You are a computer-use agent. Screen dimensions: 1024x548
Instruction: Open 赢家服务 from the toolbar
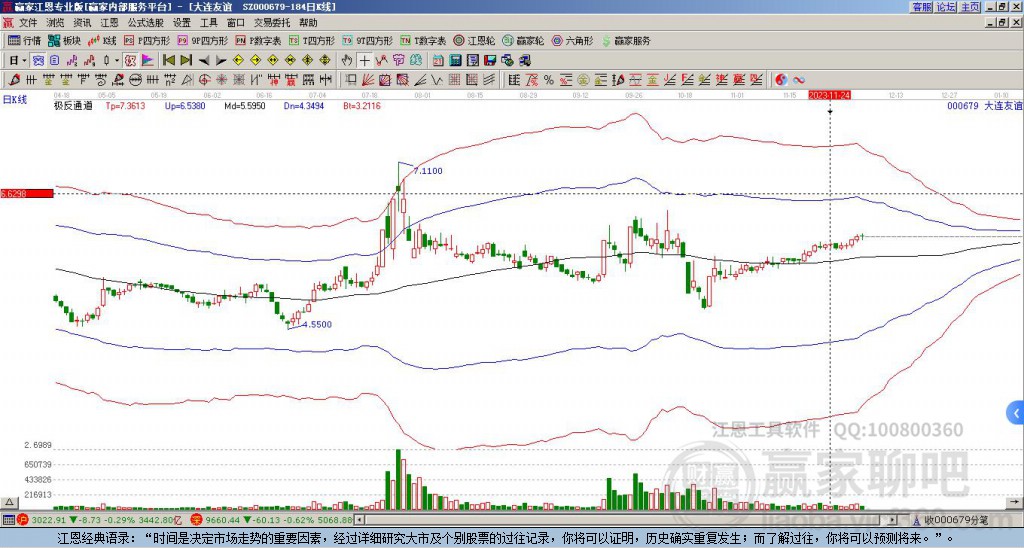(x=626, y=40)
